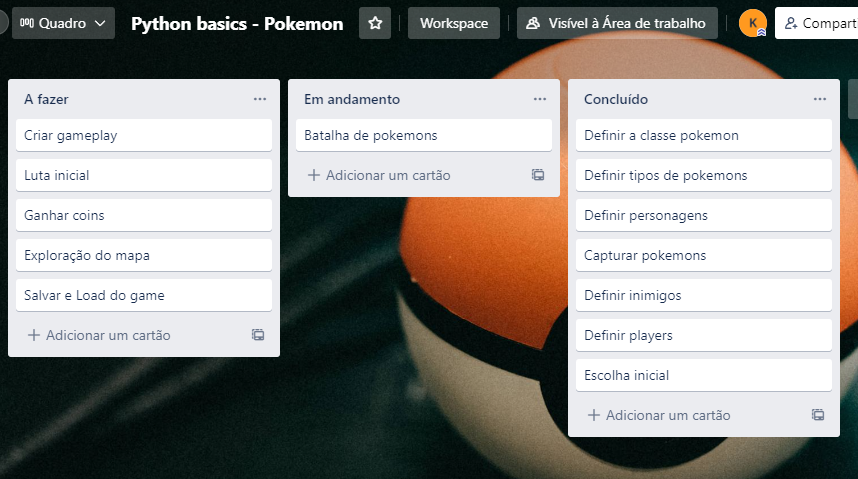858x479 pixels.
Task: Edit the A fazer list title
Action: click(46, 99)
